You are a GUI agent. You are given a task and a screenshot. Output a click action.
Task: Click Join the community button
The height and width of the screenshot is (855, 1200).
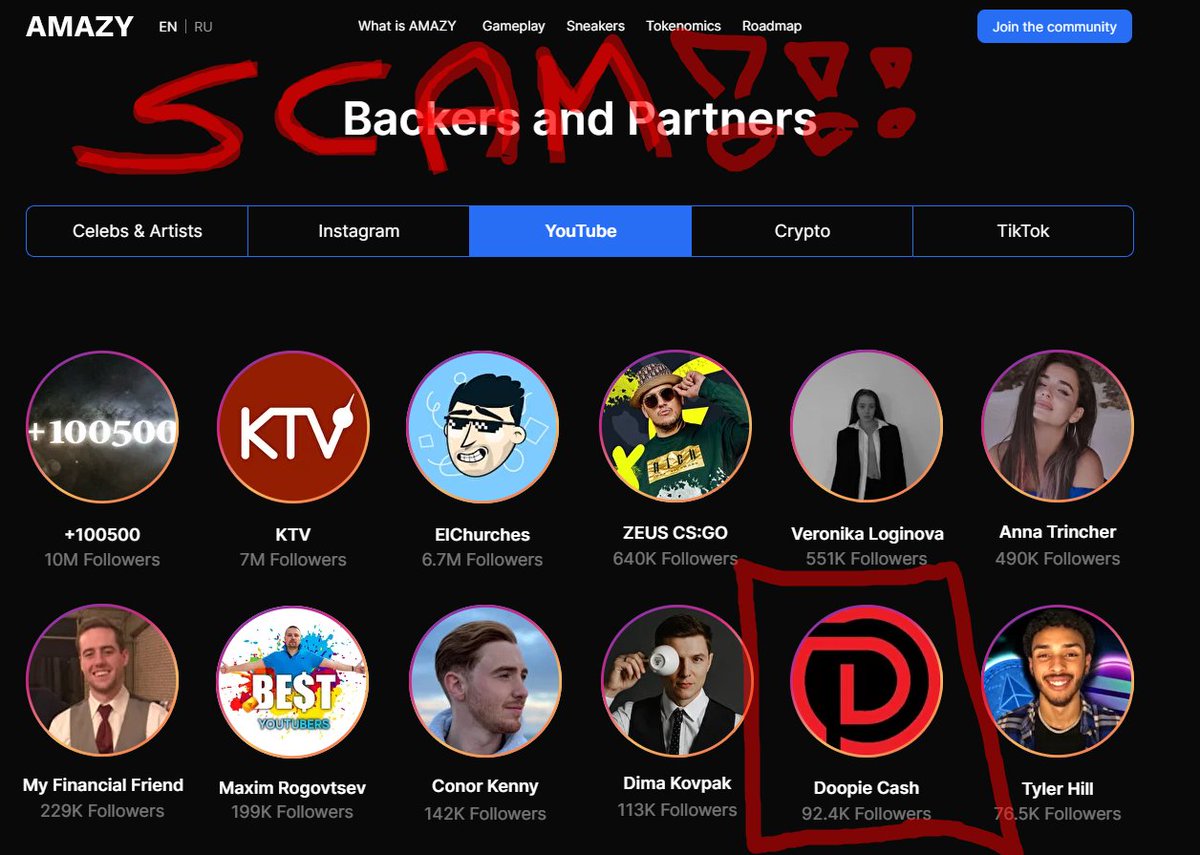(1054, 27)
